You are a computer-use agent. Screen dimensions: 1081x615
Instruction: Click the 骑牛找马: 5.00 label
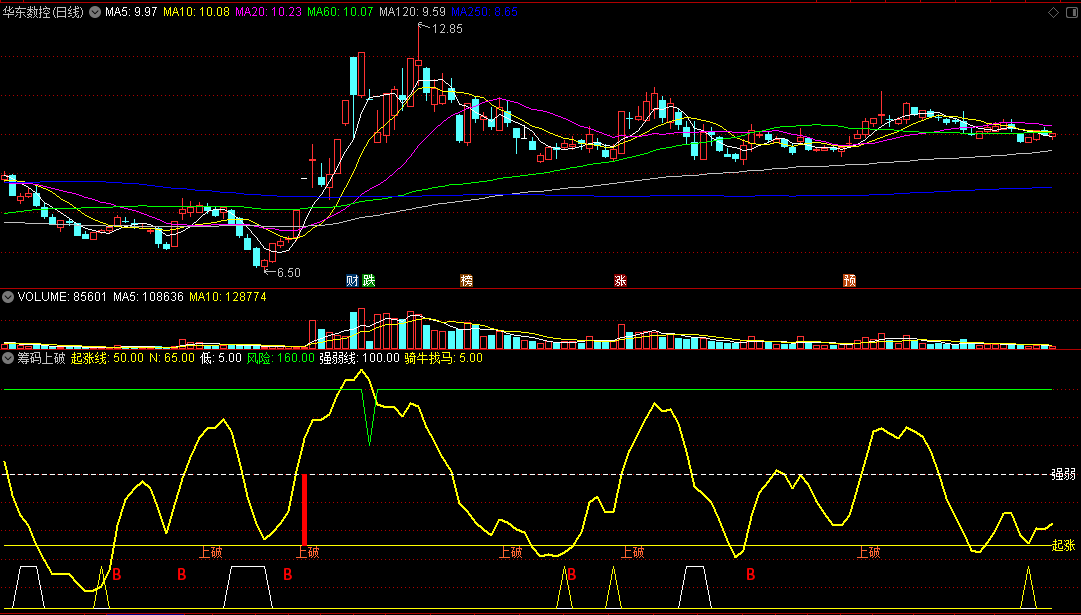coord(443,358)
